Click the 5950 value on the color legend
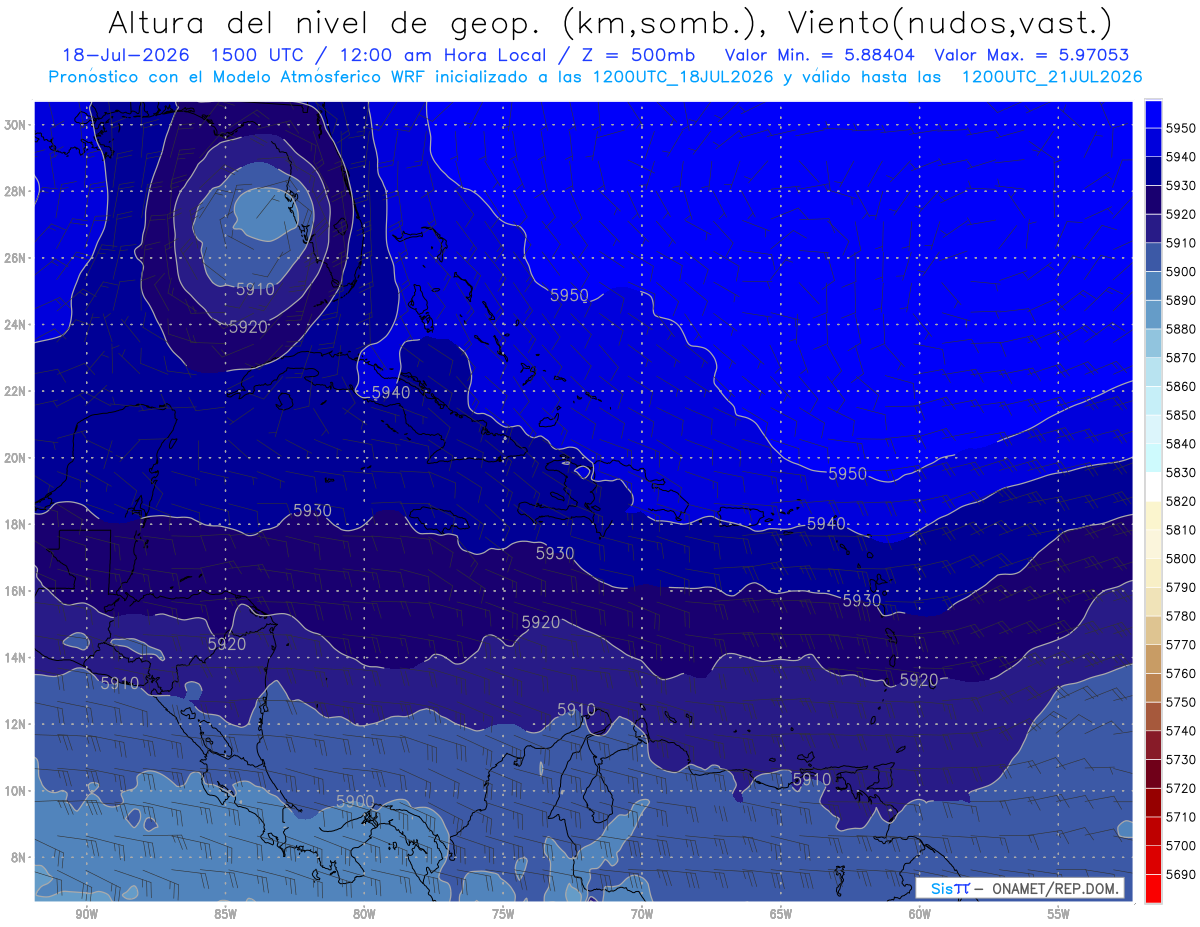Viewport: 1200px width, 927px height. click(x=1180, y=128)
